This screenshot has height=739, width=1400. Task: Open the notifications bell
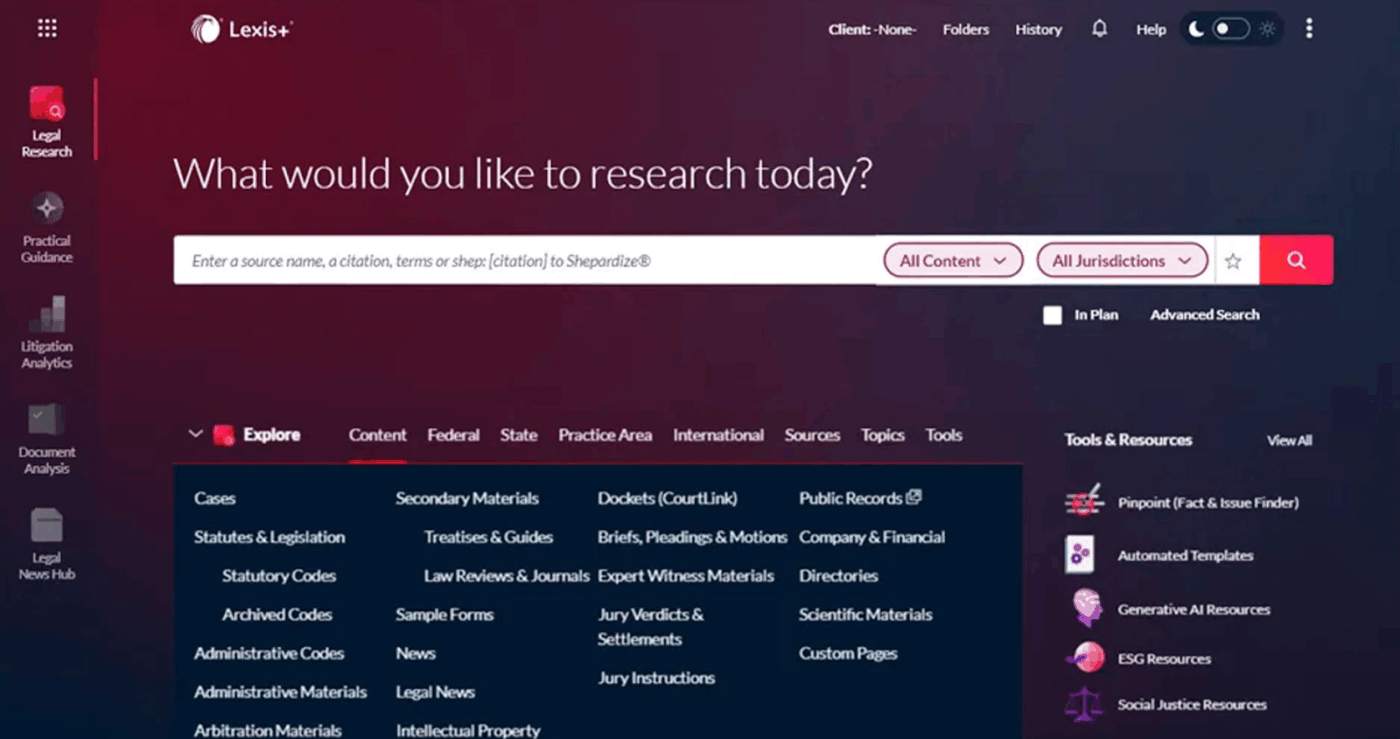point(1099,29)
